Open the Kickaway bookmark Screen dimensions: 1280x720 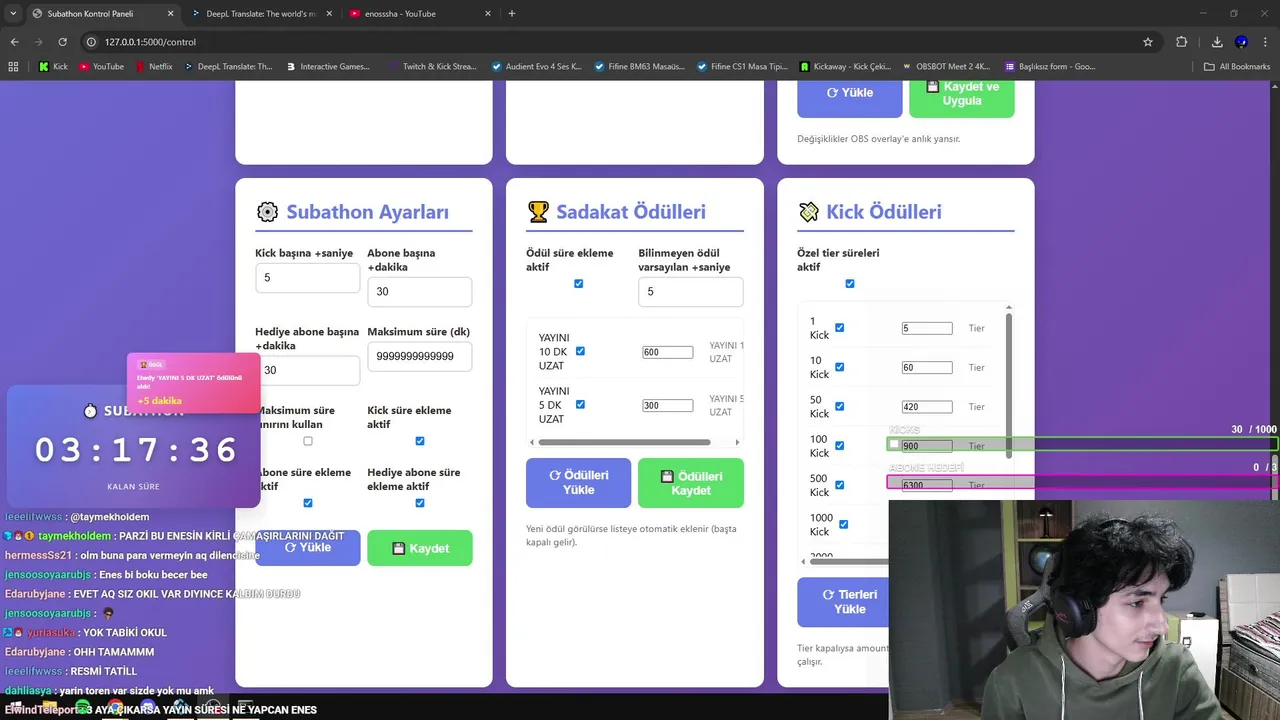[x=845, y=67]
